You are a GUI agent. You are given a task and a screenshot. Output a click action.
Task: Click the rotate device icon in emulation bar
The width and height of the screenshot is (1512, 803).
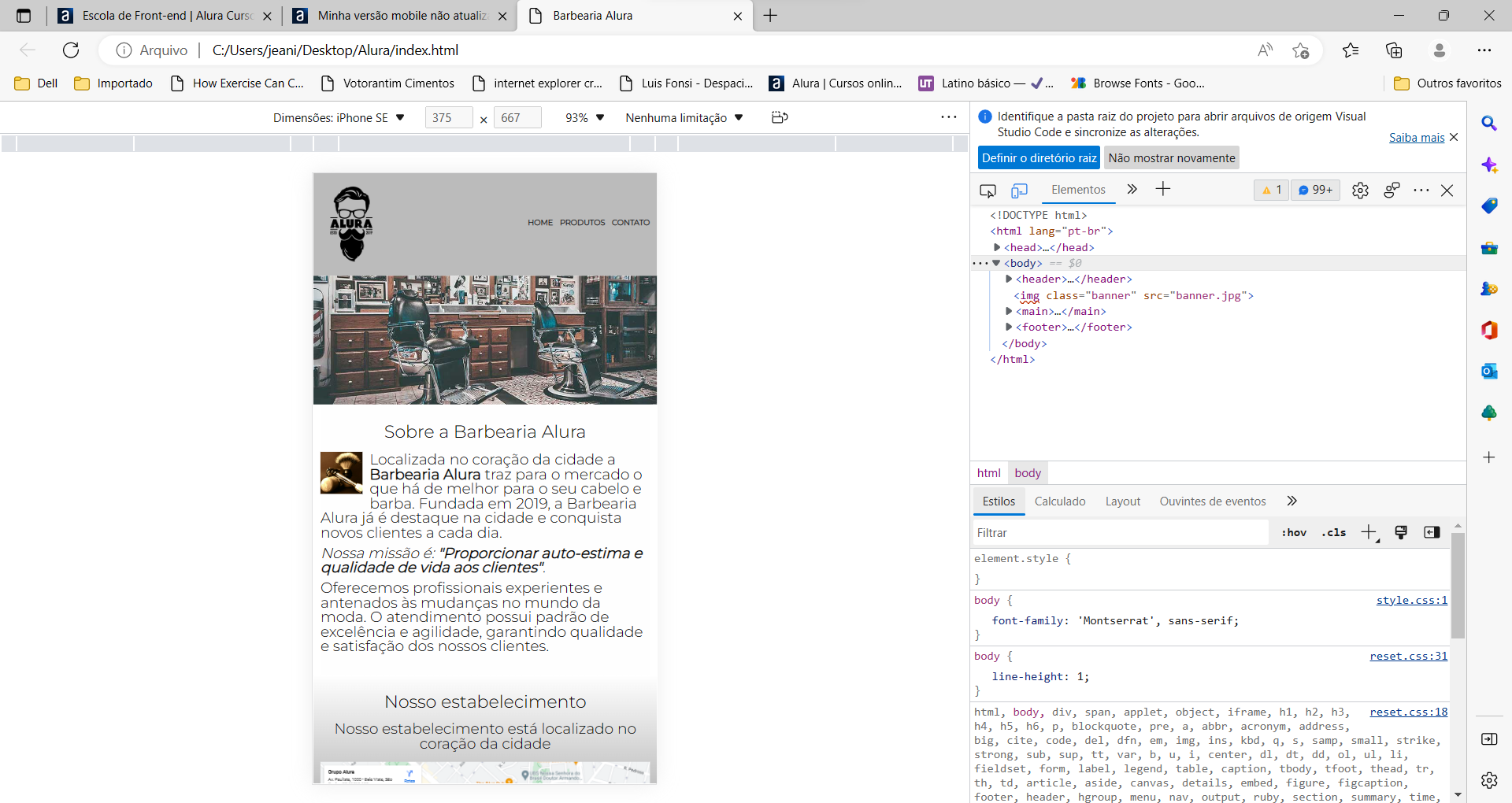click(780, 117)
